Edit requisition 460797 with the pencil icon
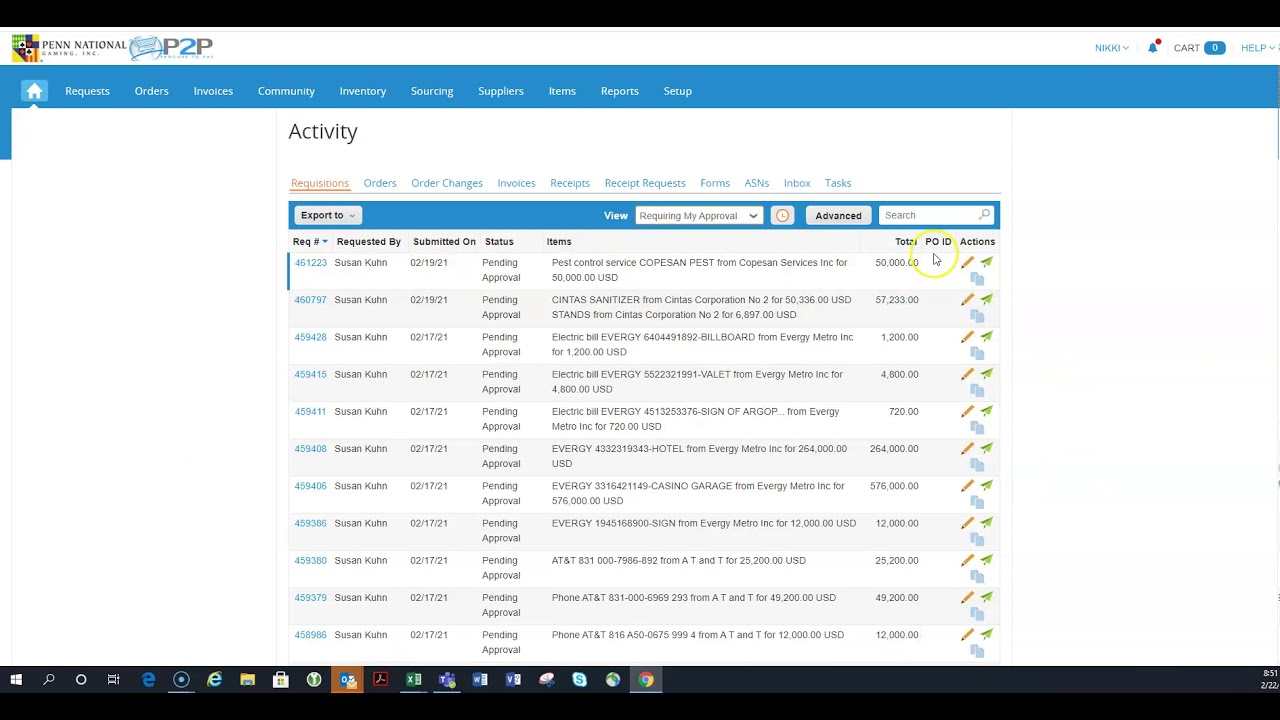 click(967, 300)
